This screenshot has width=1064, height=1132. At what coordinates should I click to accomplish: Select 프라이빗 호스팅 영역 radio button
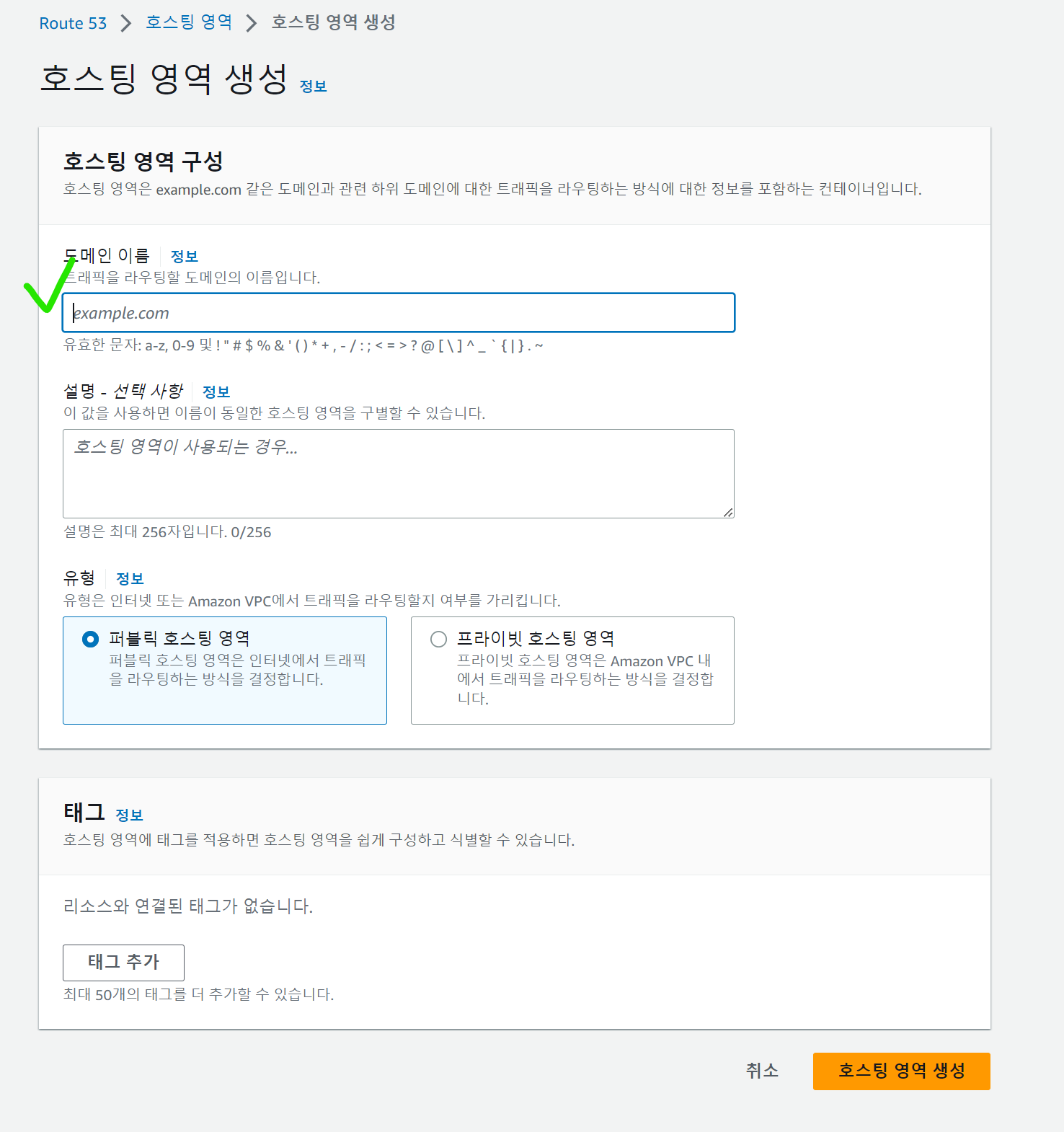[x=438, y=639]
